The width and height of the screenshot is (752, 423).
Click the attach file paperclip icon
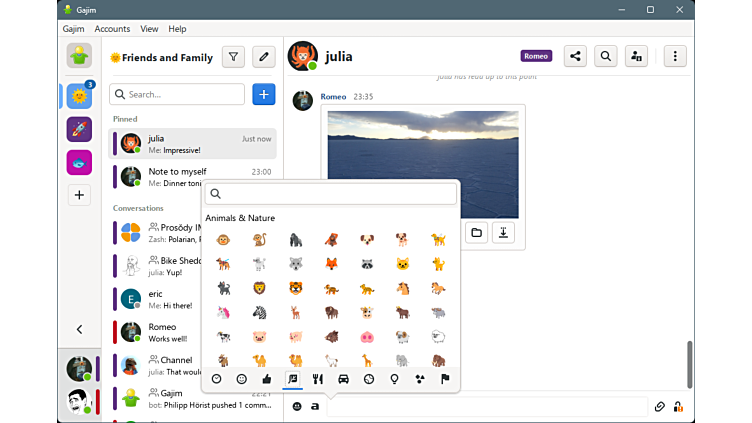click(x=659, y=407)
